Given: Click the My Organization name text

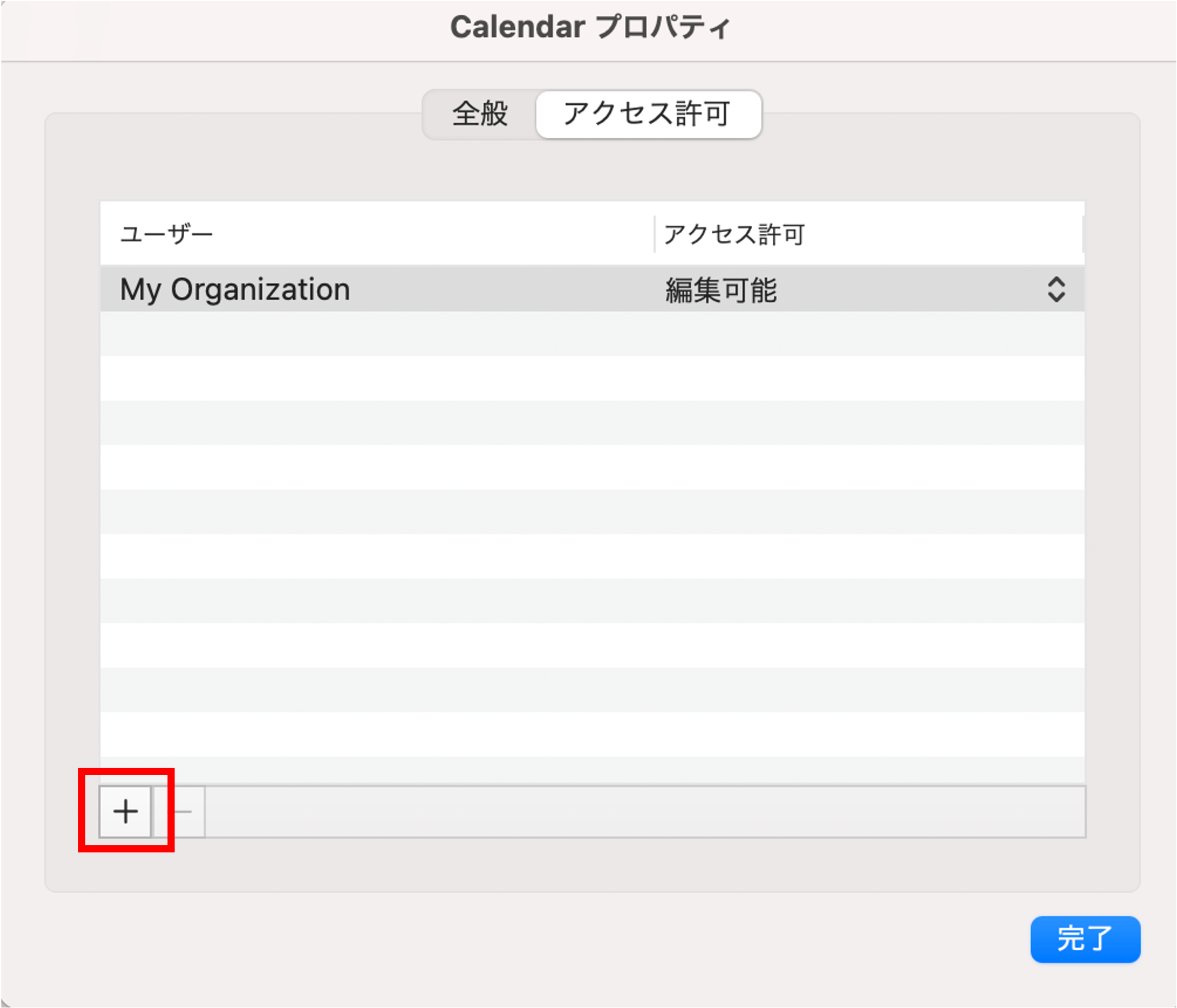Looking at the screenshot, I should click(234, 290).
